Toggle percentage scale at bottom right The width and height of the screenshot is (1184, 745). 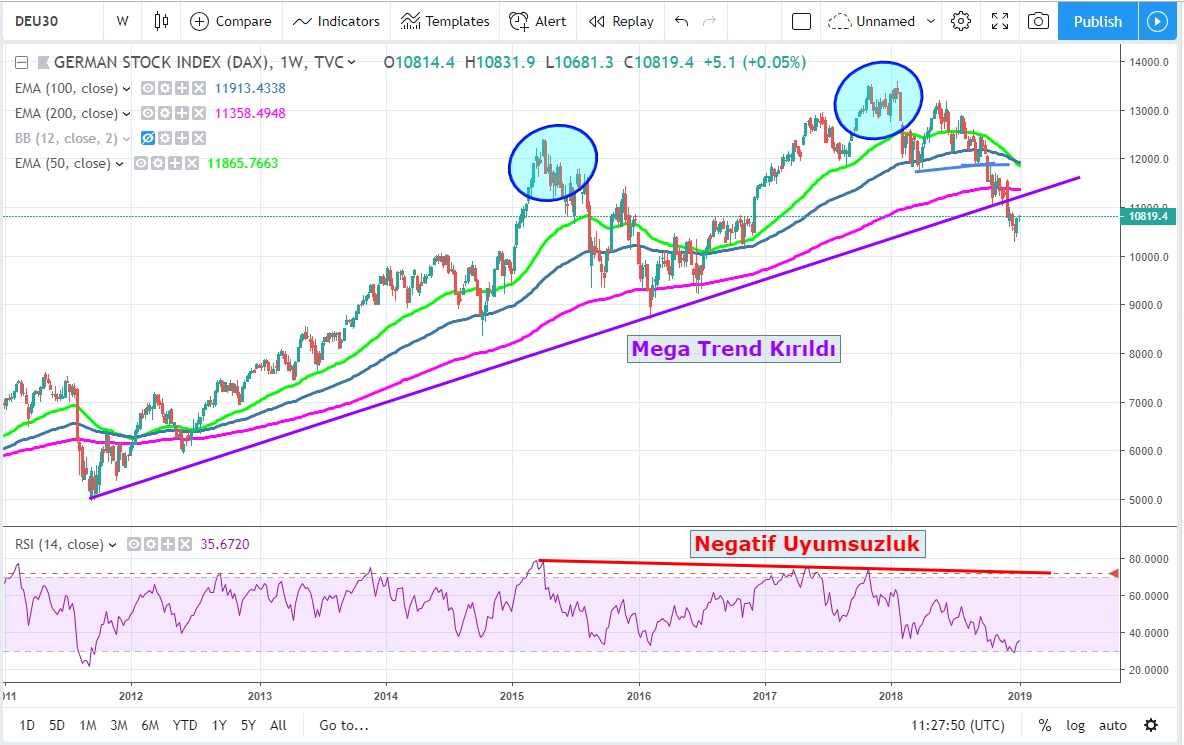(x=1044, y=725)
